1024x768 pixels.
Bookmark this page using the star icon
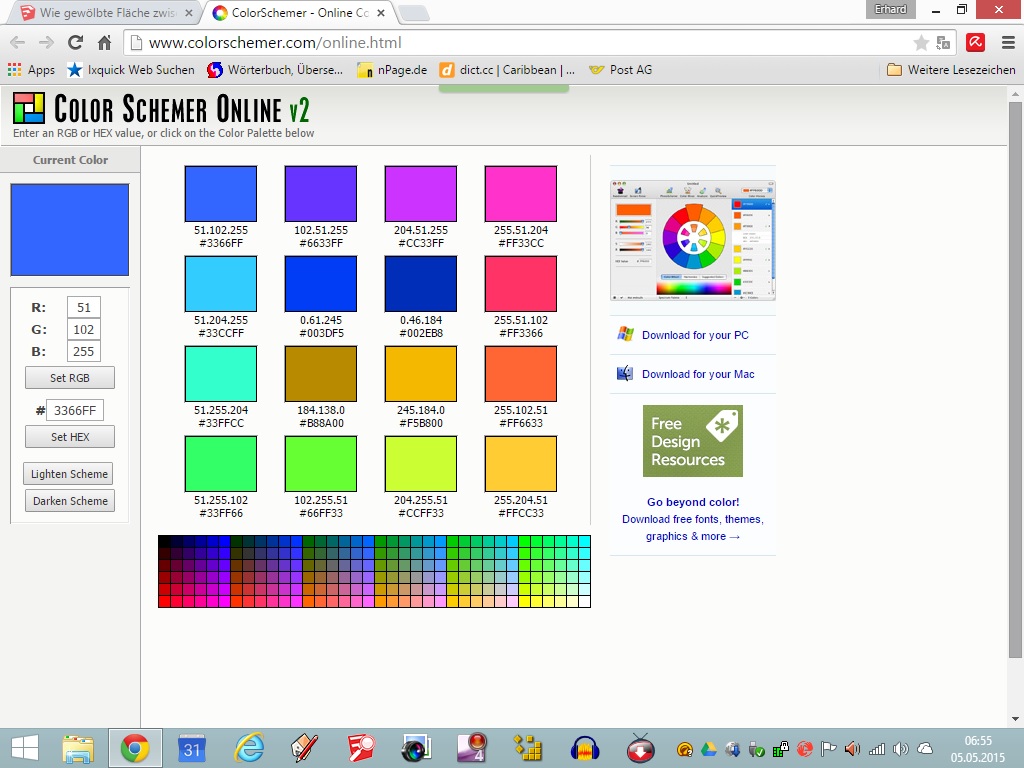point(921,43)
